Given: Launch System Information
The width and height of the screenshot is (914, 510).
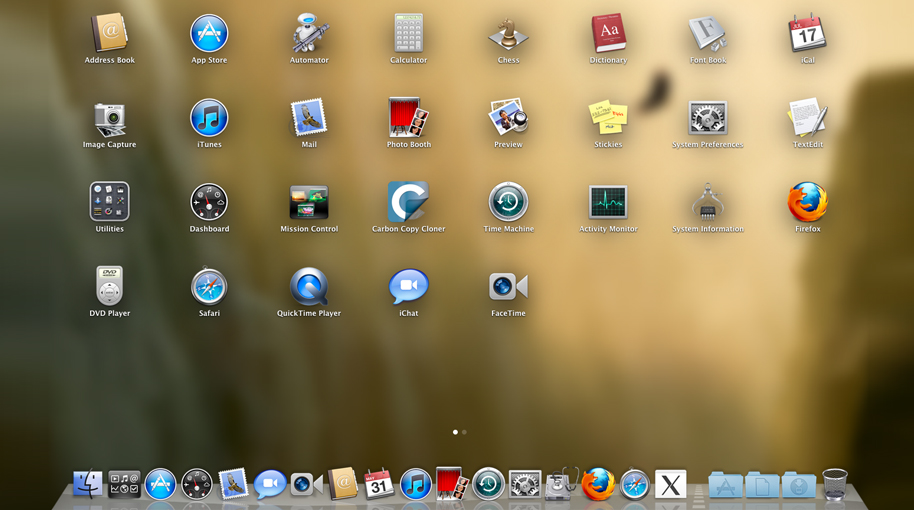Looking at the screenshot, I should [708, 202].
